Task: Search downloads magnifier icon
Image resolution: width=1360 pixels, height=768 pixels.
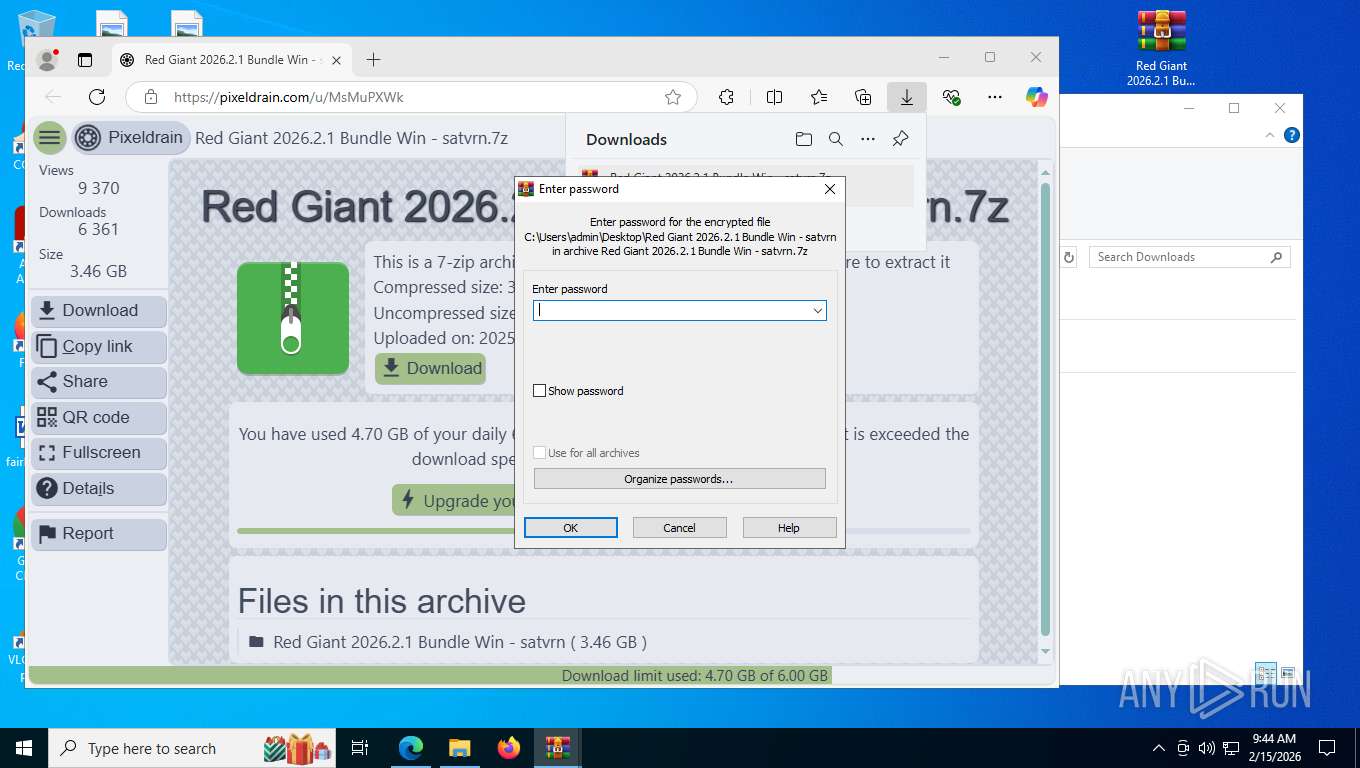Action: click(836, 139)
